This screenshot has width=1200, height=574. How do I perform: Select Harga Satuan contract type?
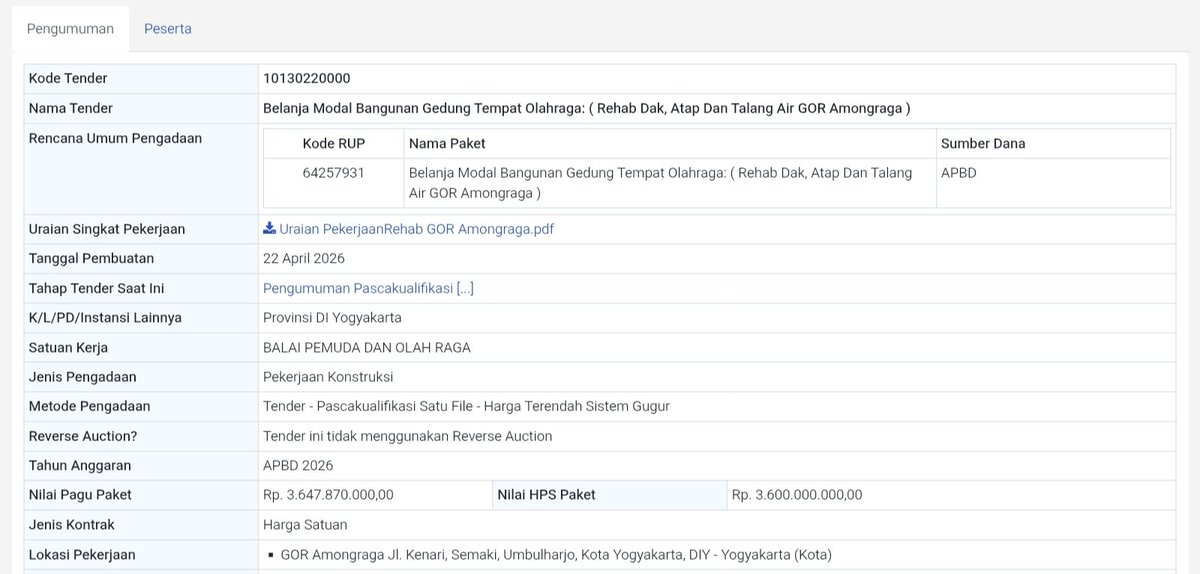pyautogui.click(x=305, y=525)
